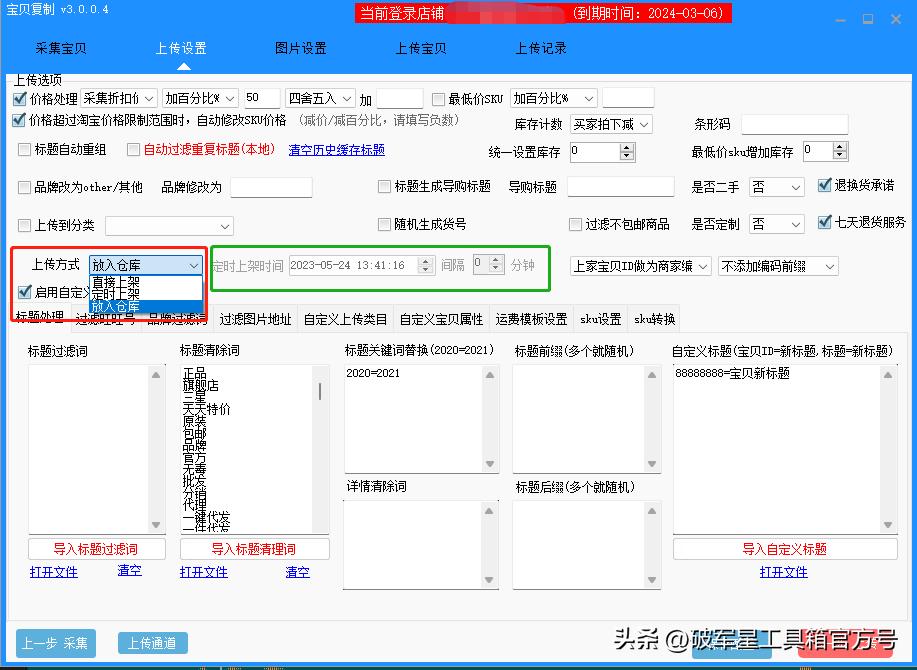Open the 买家拍下减 stock counting dropdown

tap(611, 124)
